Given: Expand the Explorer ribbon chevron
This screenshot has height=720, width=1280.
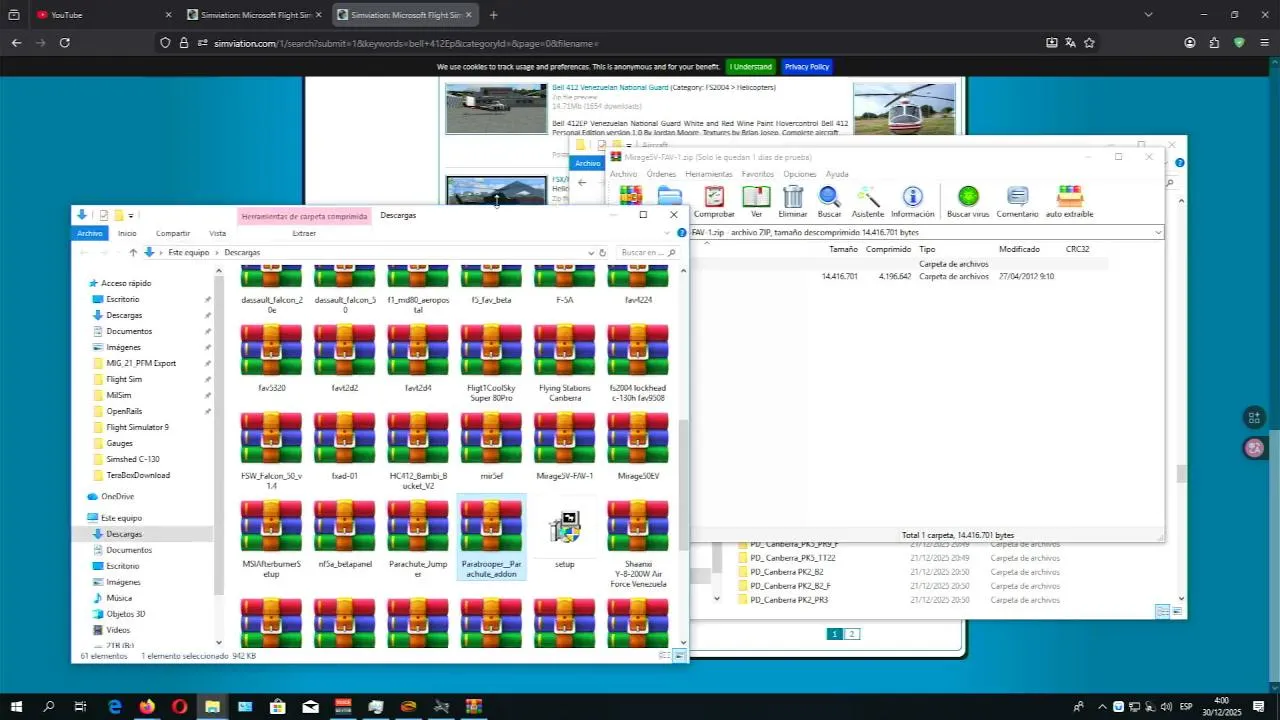Looking at the screenshot, I should click(667, 233).
